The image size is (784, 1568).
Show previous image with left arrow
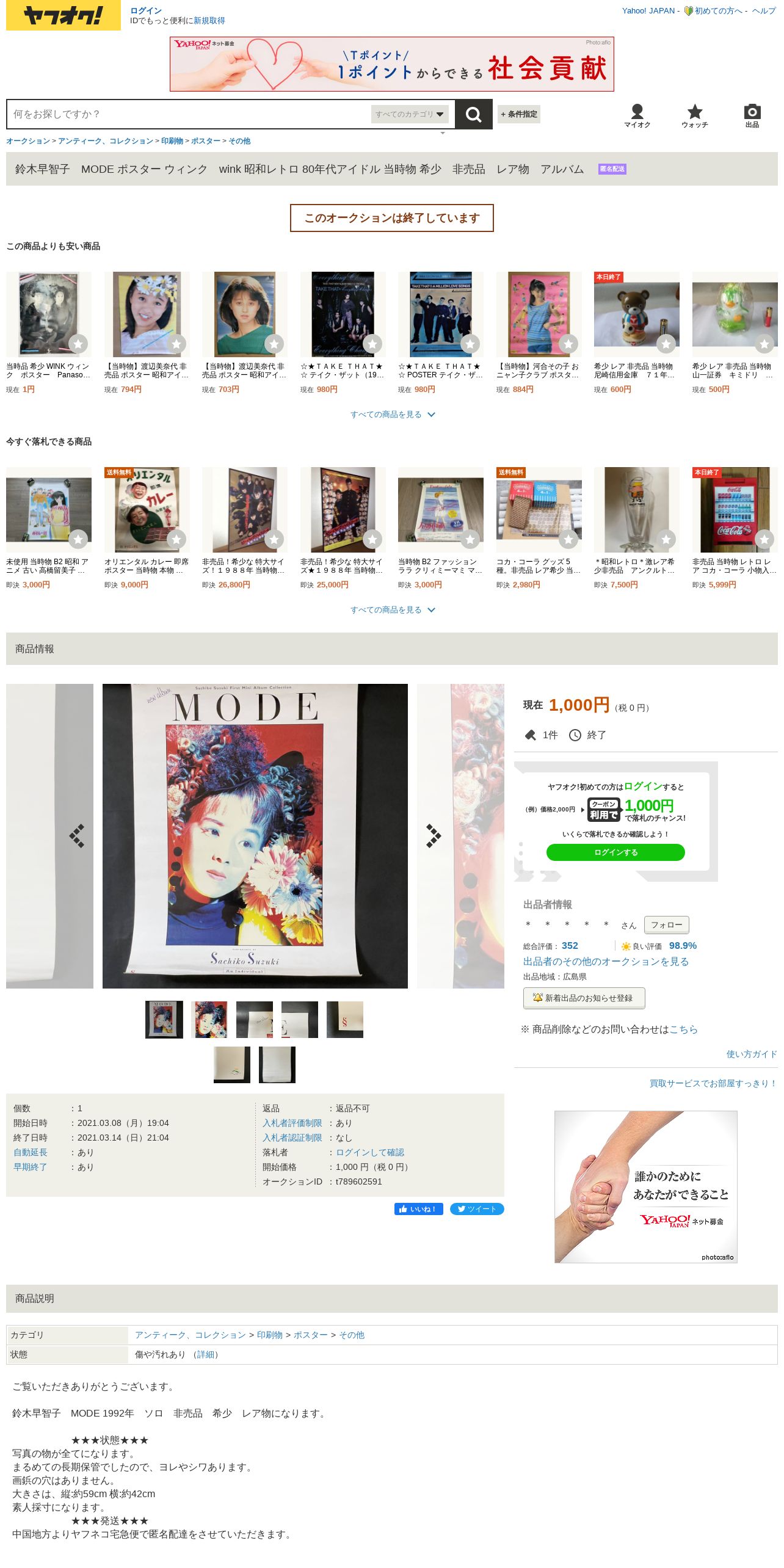click(77, 836)
